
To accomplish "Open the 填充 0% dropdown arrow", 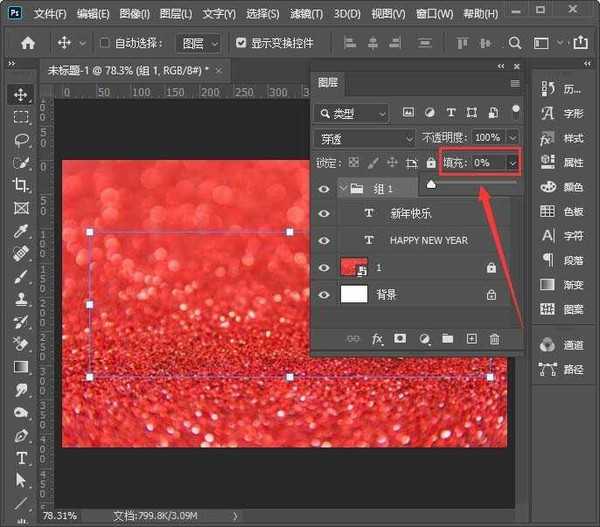I will click(513, 162).
